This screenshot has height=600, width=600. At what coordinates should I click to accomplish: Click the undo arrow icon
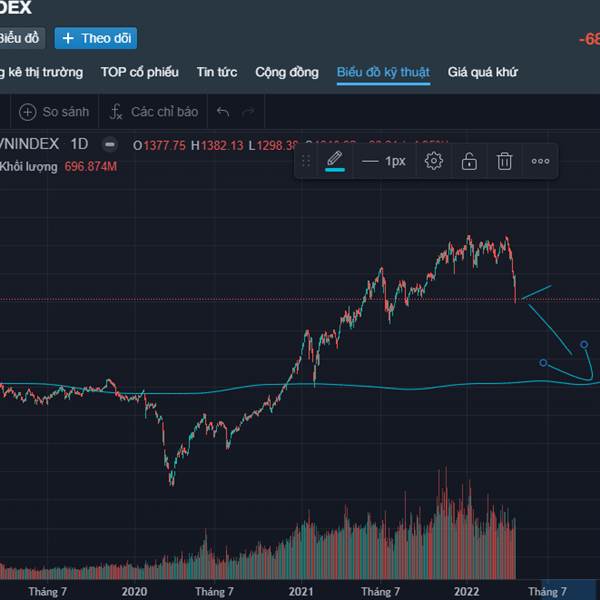click(222, 112)
